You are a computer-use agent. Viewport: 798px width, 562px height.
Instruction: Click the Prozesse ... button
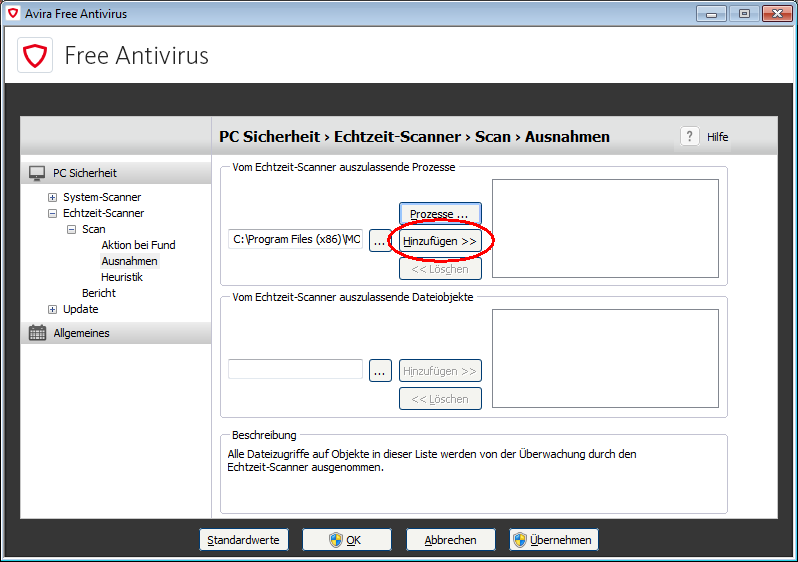(440, 214)
